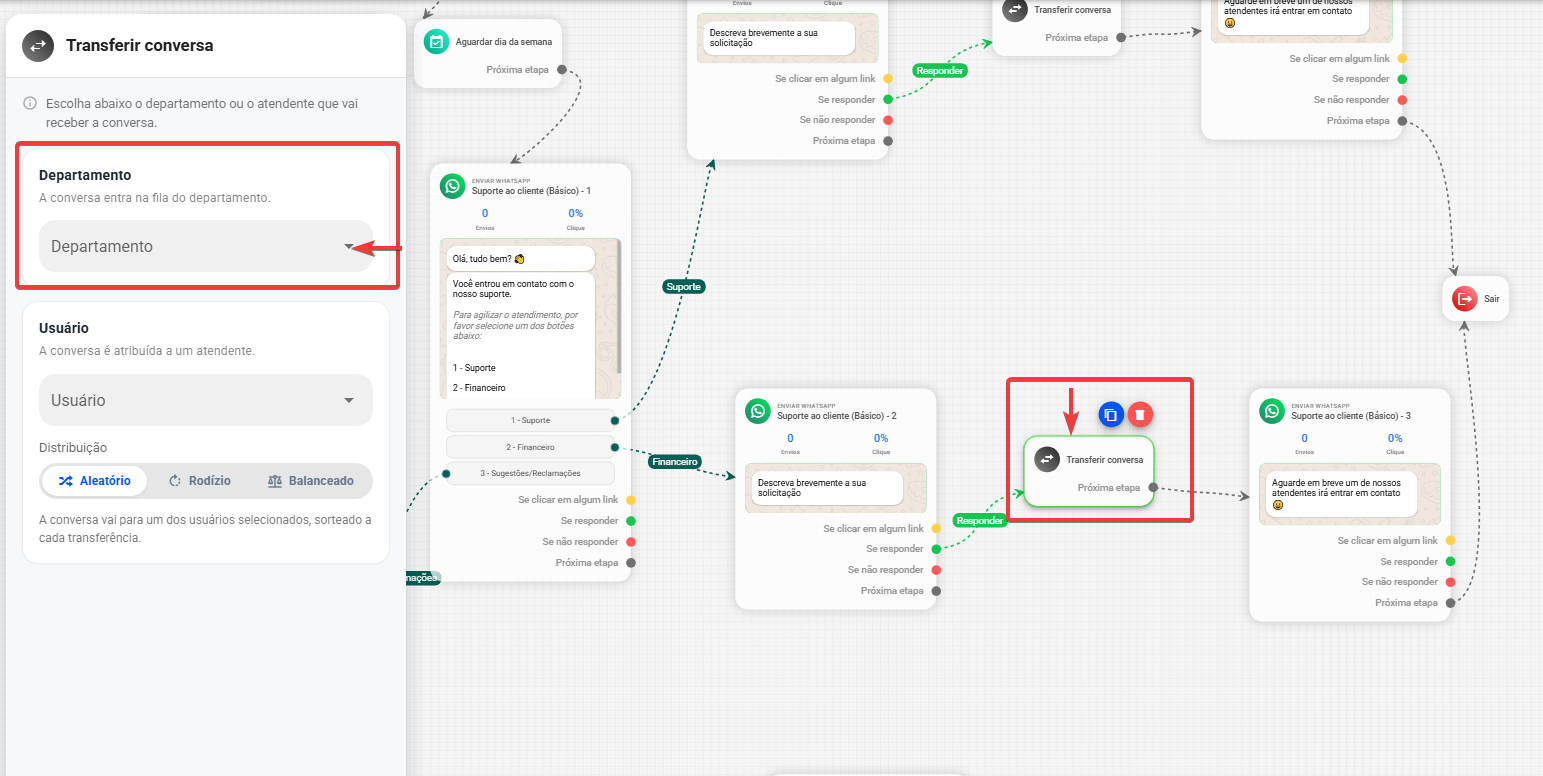Click Próxima etapa port on selected Transferir conversa node
The height and width of the screenshot is (776, 1543).
pyautogui.click(x=1153, y=488)
